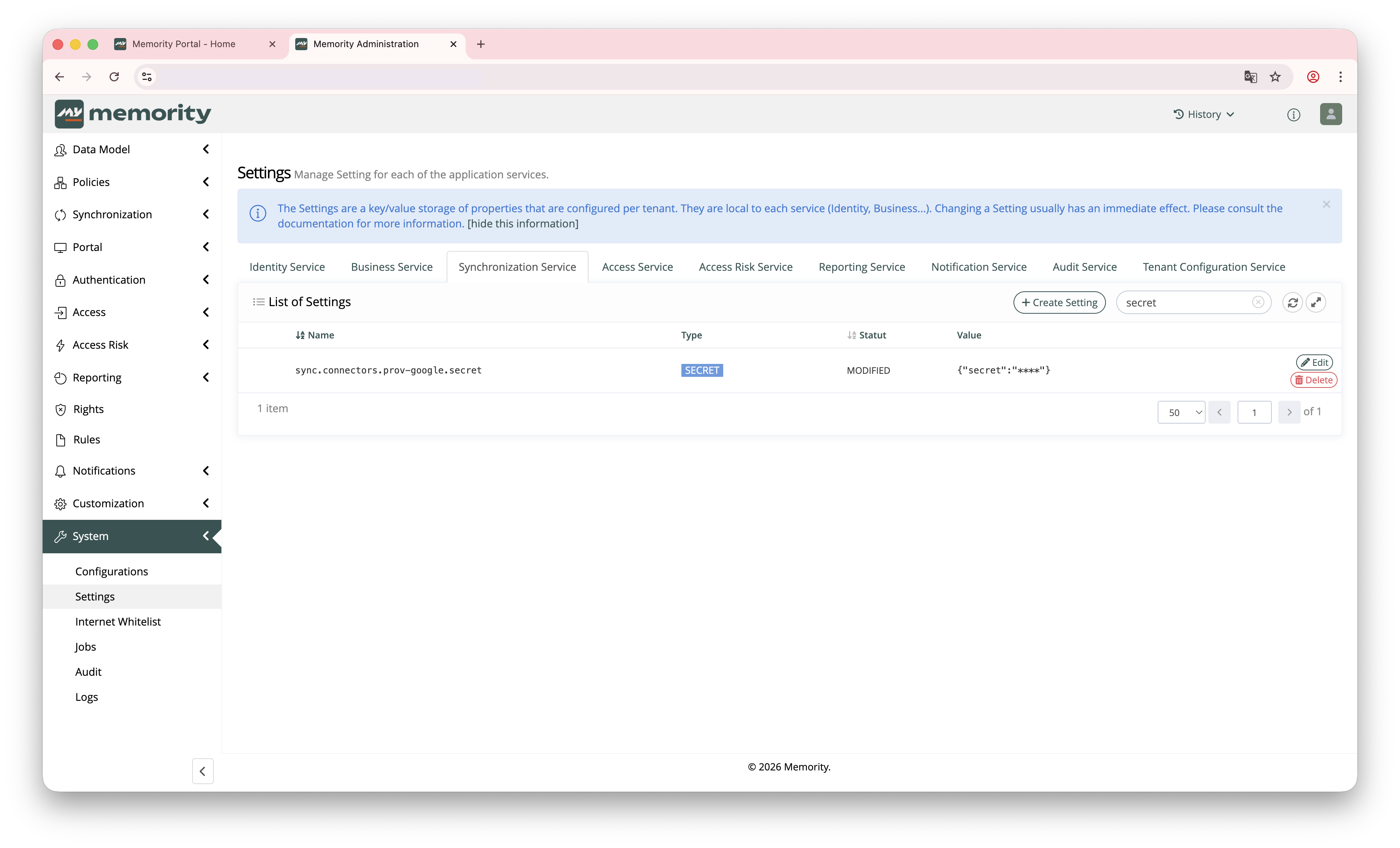Expand the Synchronization sidebar menu

click(x=132, y=215)
